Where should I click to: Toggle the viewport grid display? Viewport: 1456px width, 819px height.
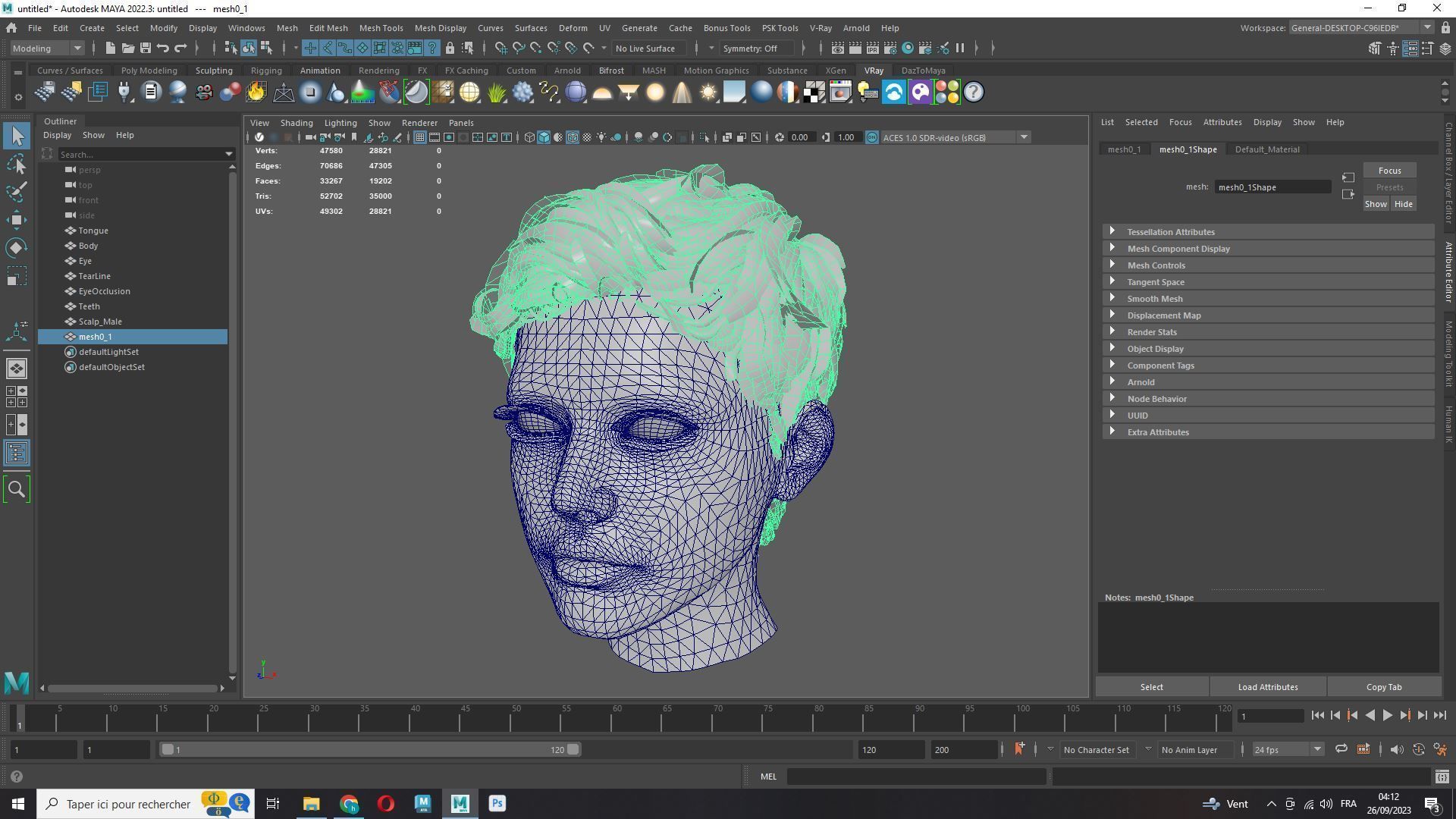point(419,137)
